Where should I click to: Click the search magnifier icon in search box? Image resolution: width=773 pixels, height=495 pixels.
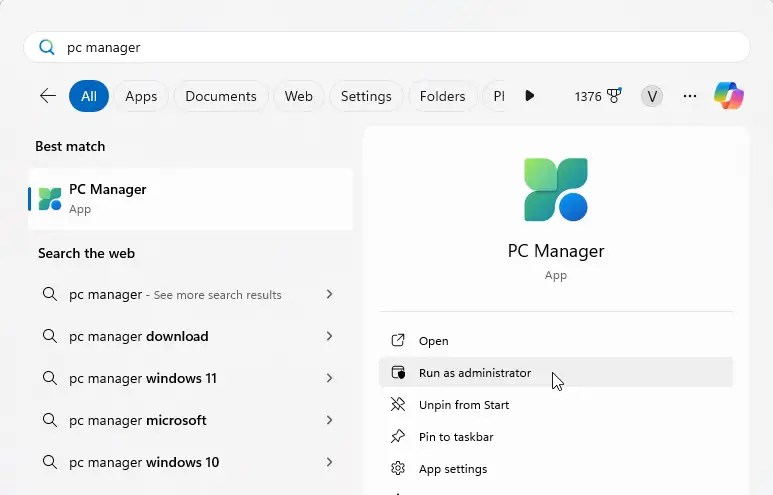47,47
